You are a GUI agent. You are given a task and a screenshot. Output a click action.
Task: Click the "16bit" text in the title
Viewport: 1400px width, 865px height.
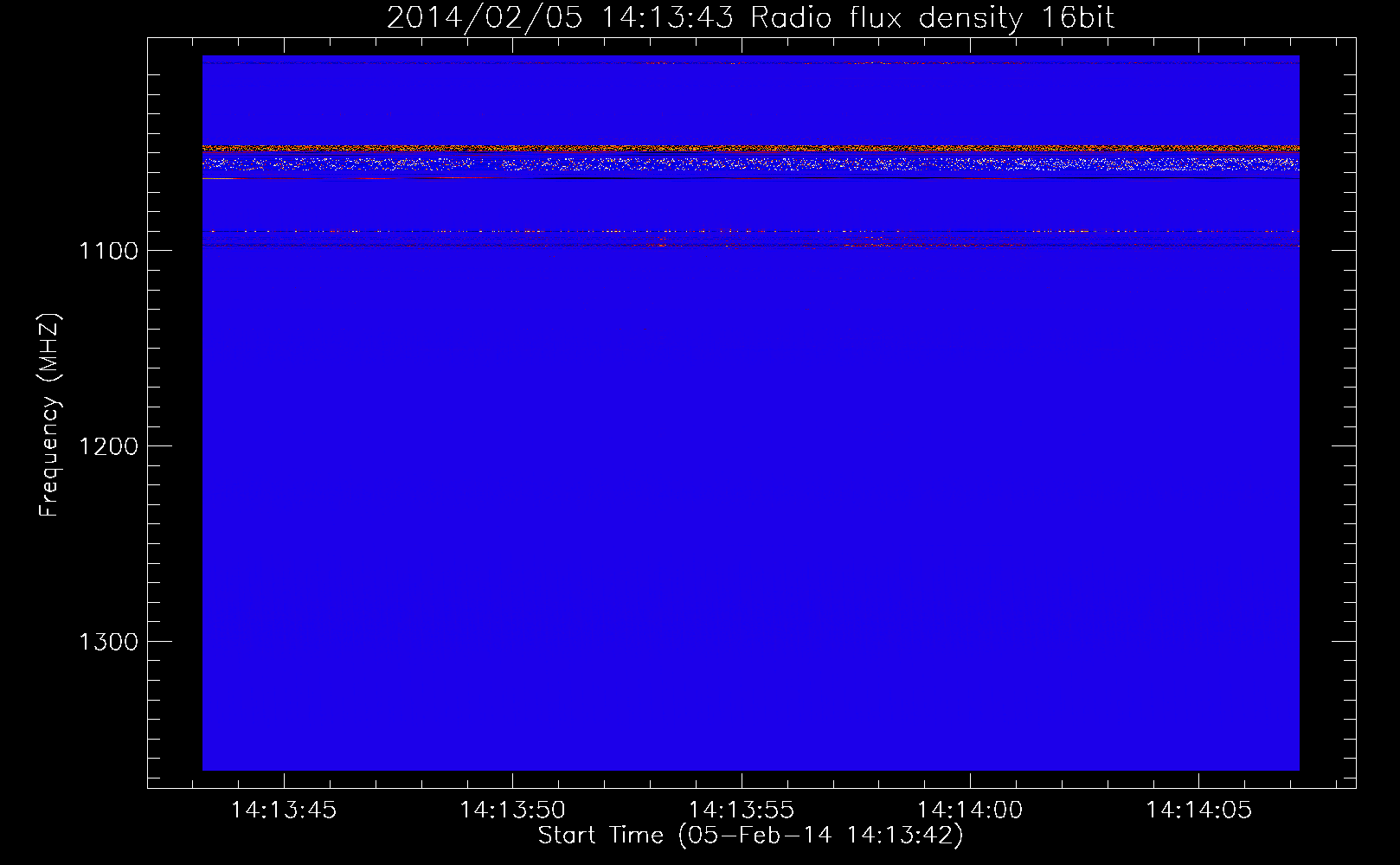point(1077,18)
